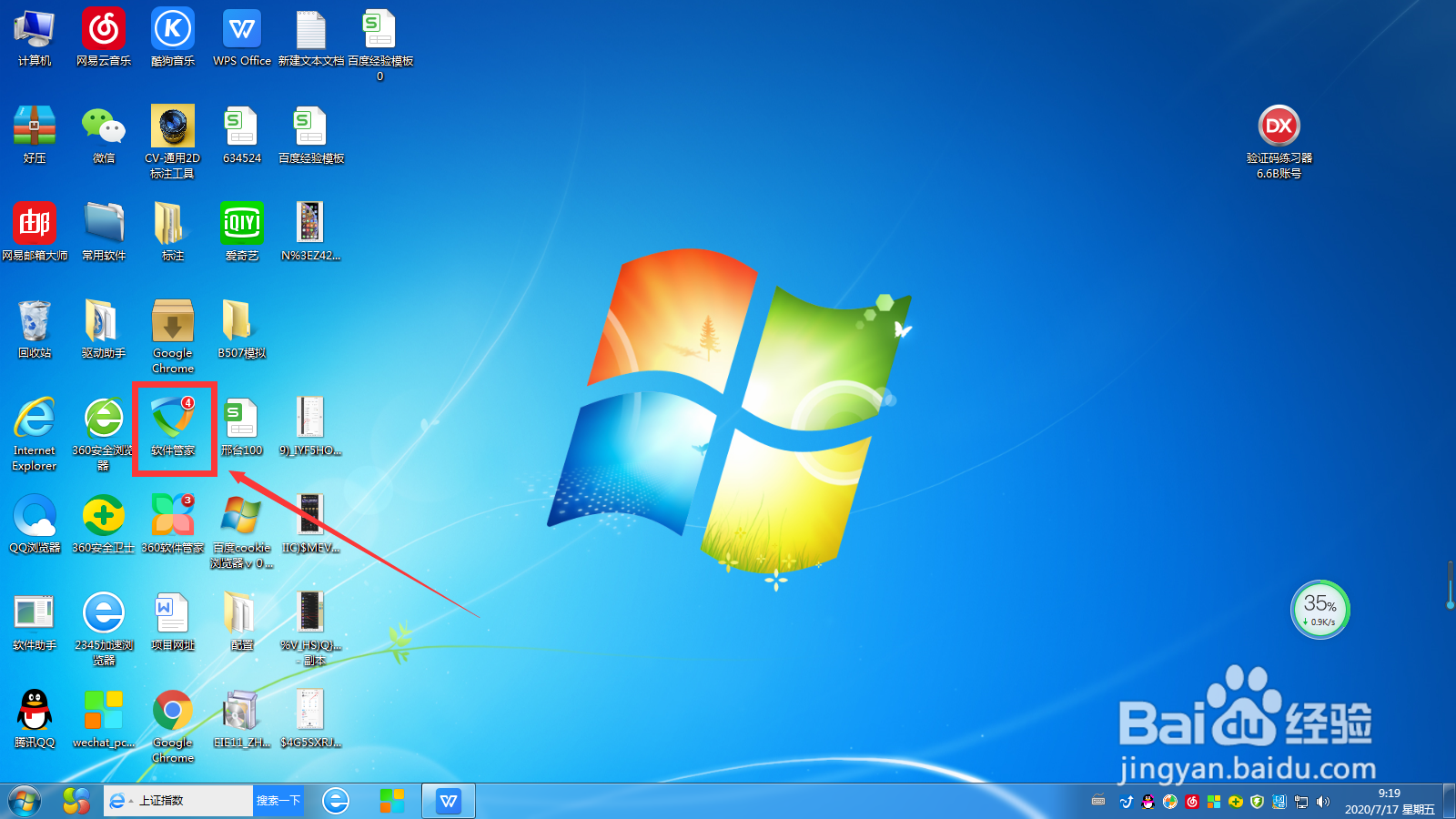
Task: Click the colorful balls icon beside Start
Action: [76, 801]
